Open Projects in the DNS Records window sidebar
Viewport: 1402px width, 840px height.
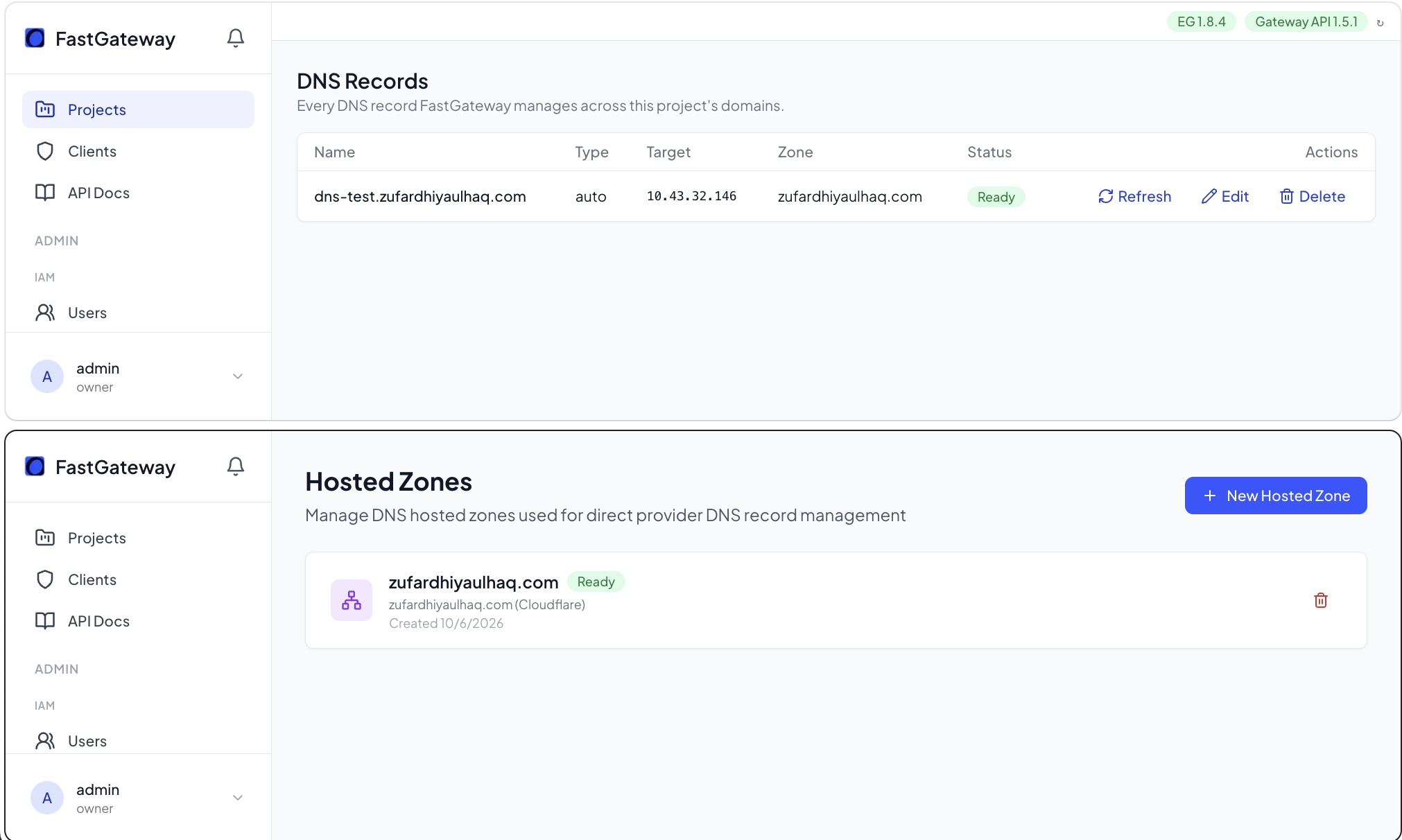tap(138, 110)
